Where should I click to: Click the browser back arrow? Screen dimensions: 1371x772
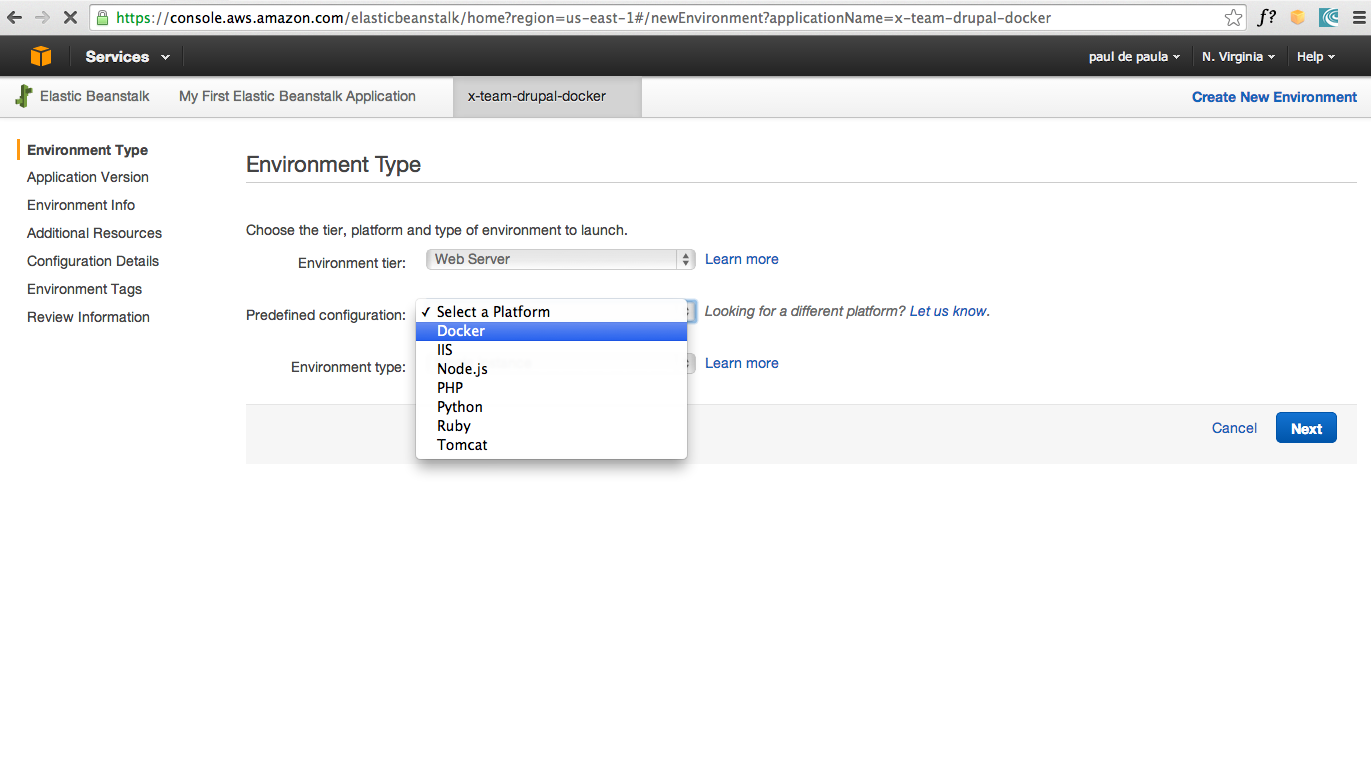tap(14, 17)
